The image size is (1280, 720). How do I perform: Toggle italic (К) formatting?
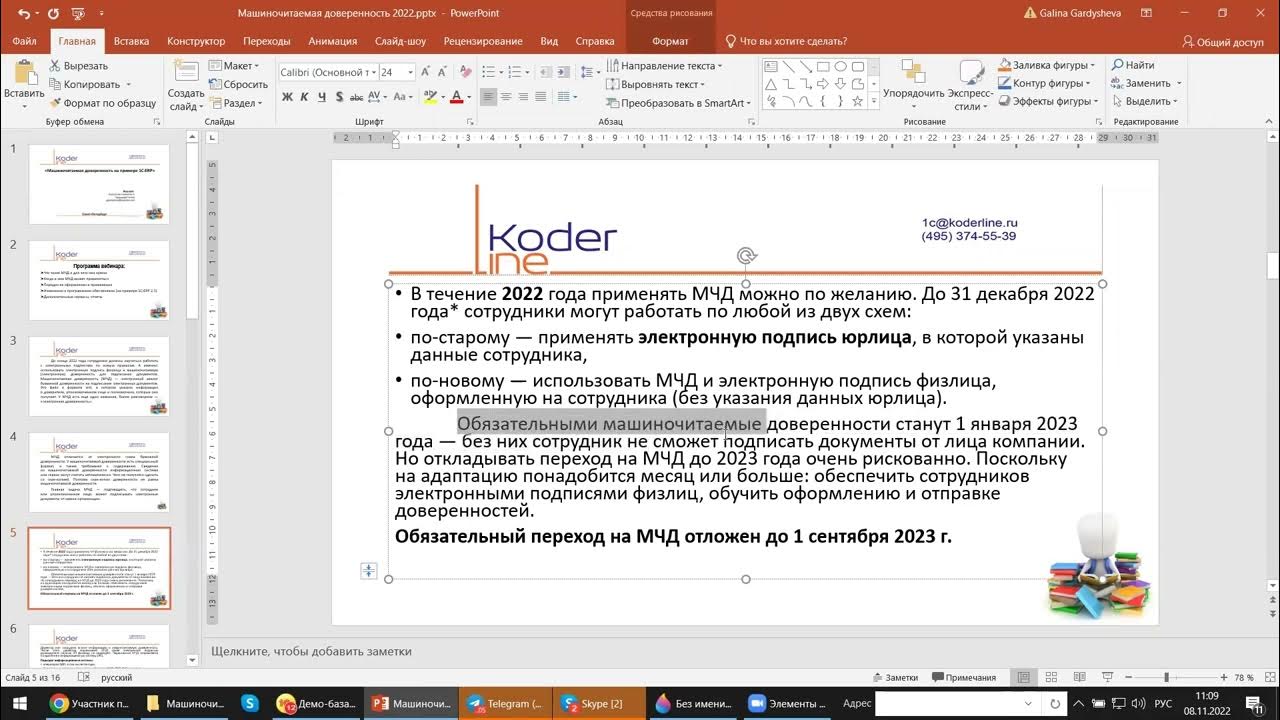coord(305,97)
